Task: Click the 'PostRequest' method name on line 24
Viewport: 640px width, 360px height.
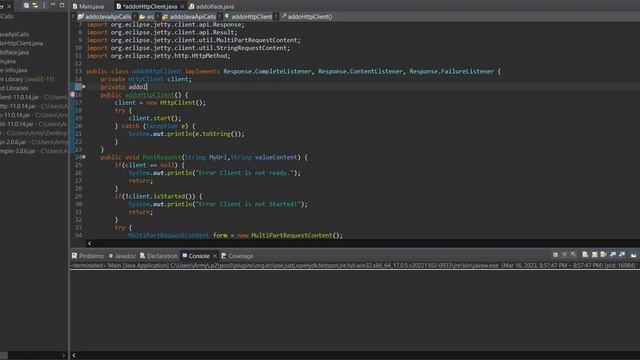Action: click(162, 157)
